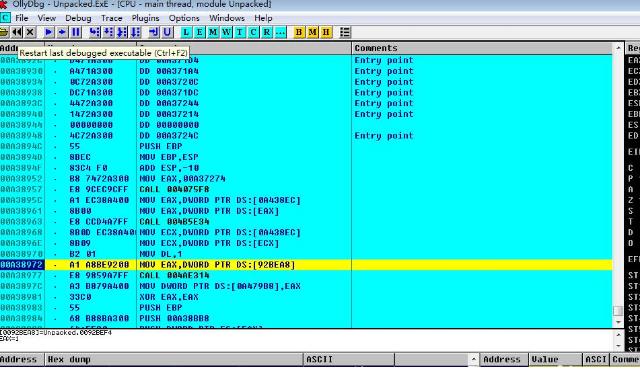Open CPU window C icon
The image size is (640, 369).
tap(253, 32)
